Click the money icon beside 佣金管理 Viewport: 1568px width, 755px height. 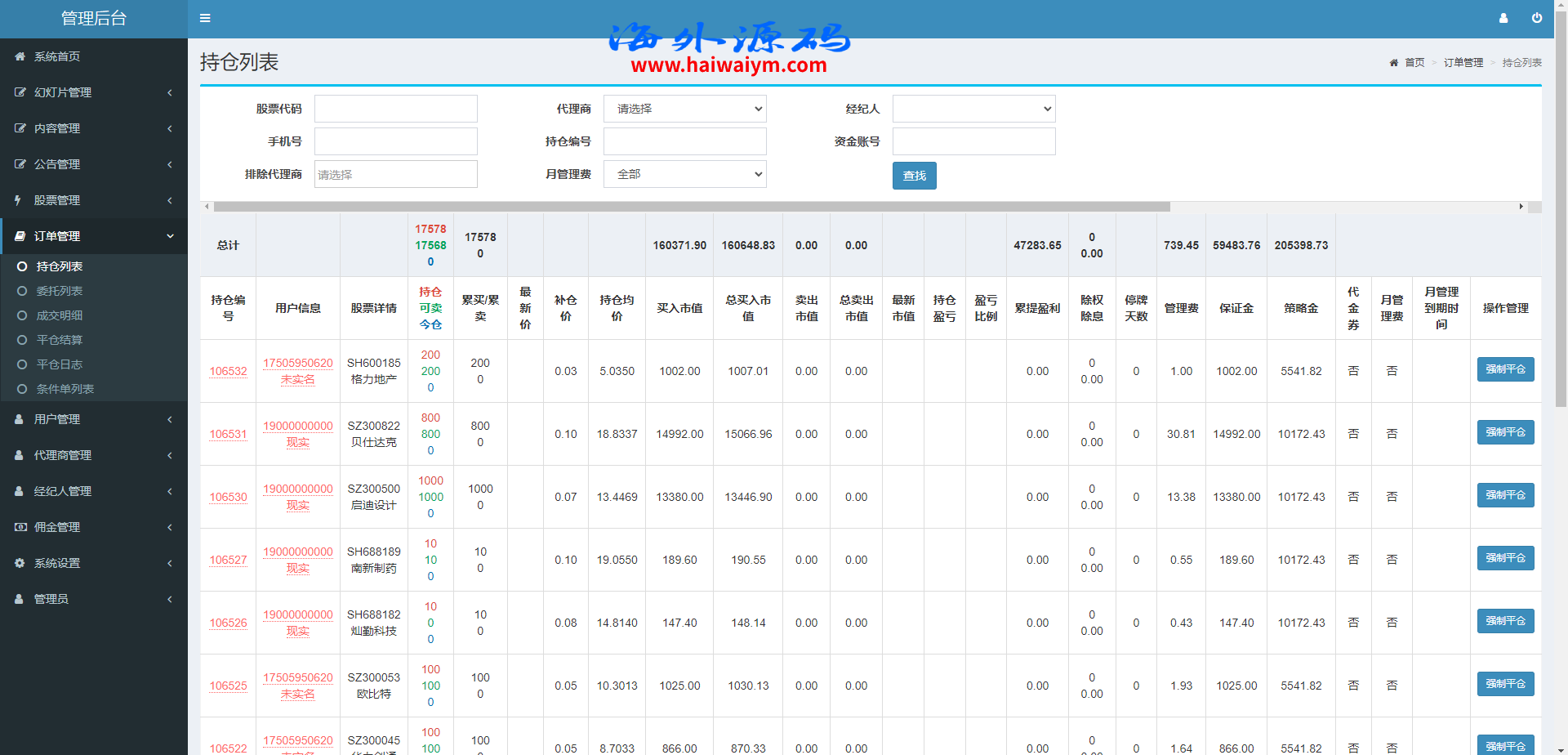pos(20,527)
